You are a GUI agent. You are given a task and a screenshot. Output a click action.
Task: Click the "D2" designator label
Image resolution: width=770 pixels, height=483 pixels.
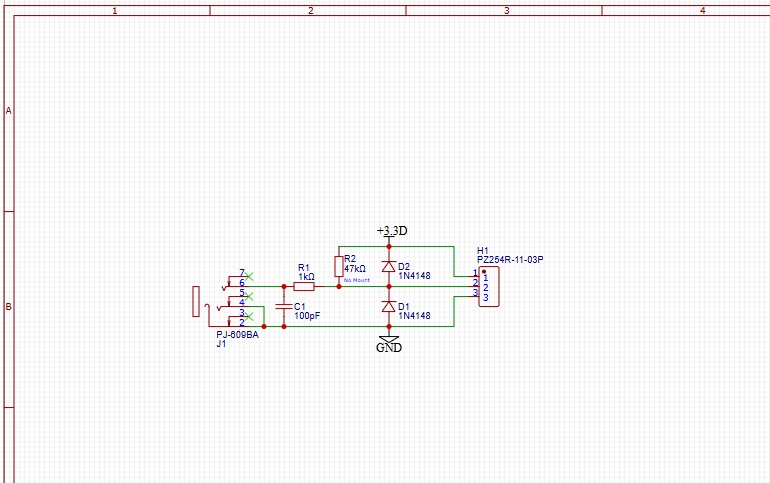(404, 267)
